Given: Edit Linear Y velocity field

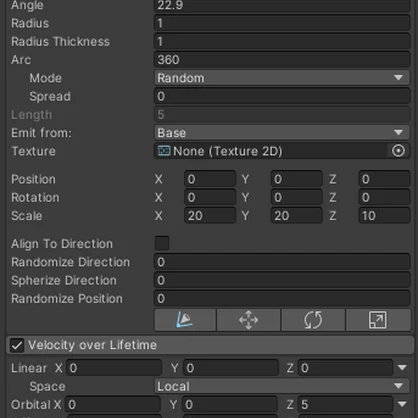Looking at the screenshot, I should (231, 368).
